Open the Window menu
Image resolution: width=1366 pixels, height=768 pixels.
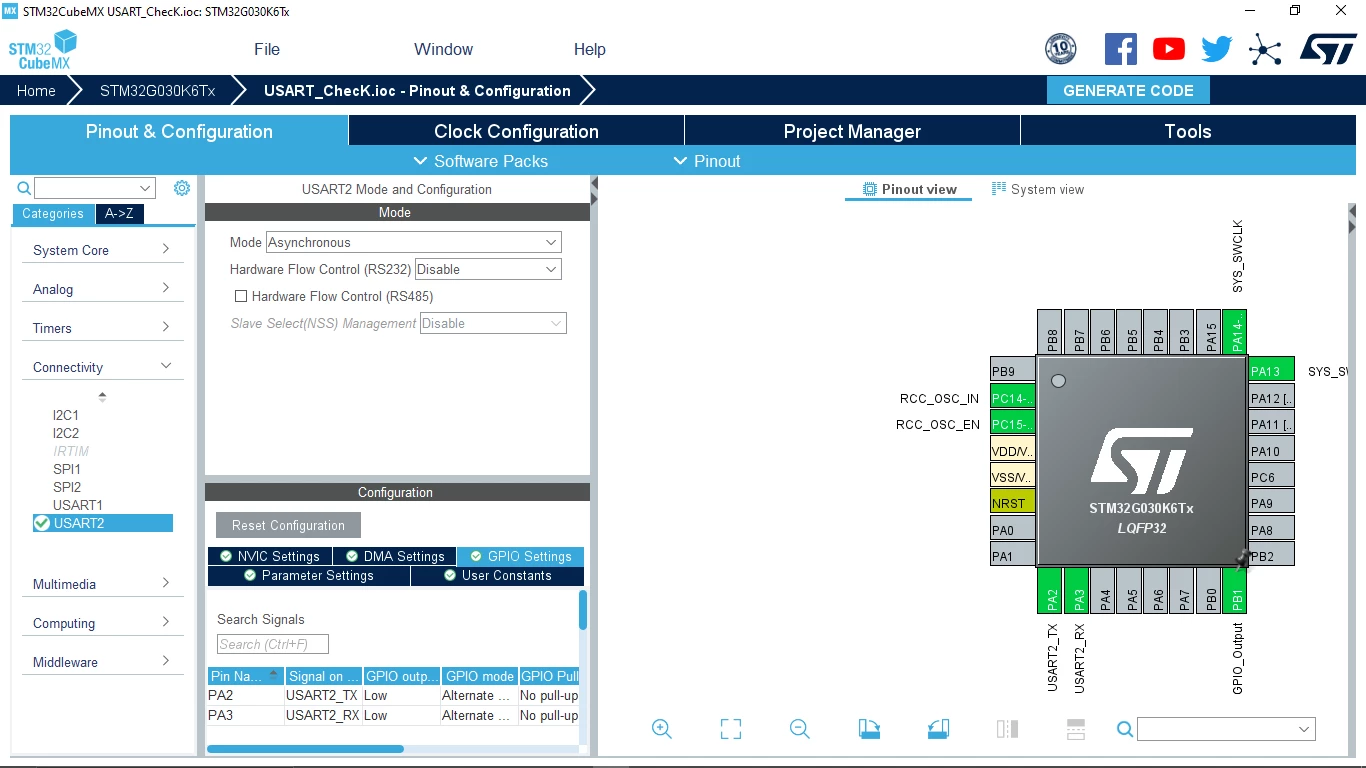point(443,49)
